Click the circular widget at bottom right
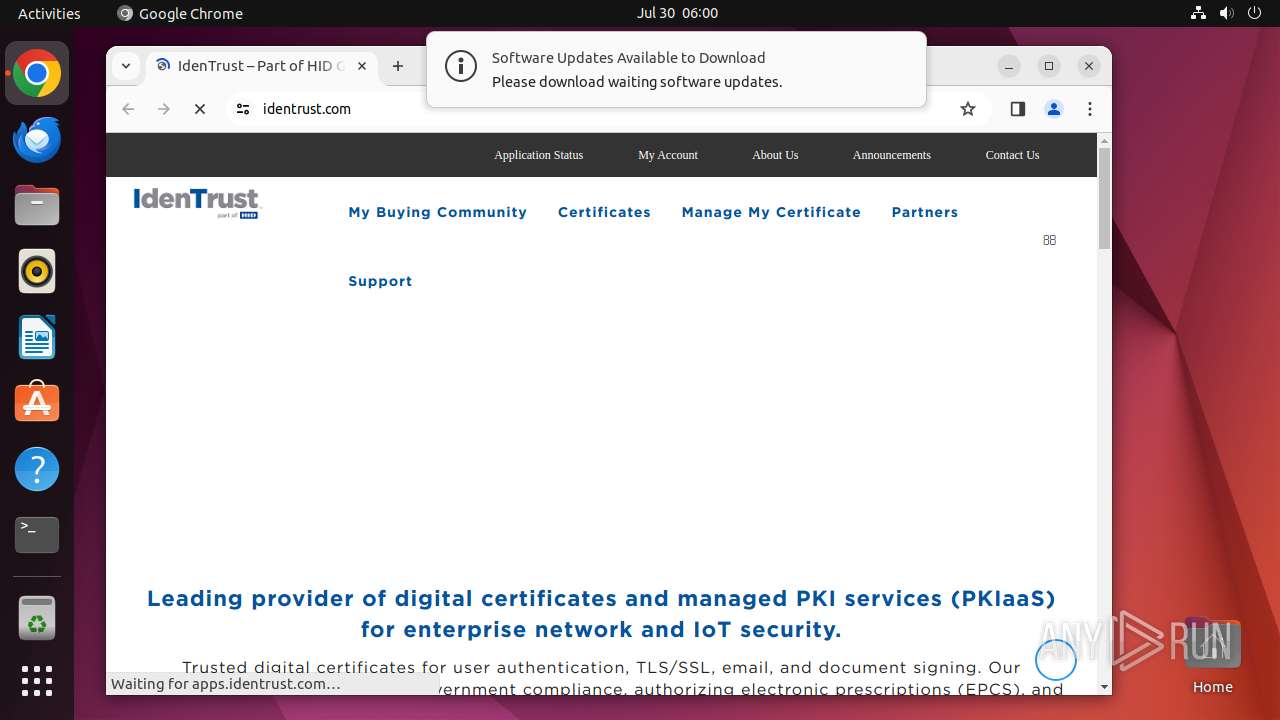This screenshot has width=1280, height=720. pos(1055,659)
